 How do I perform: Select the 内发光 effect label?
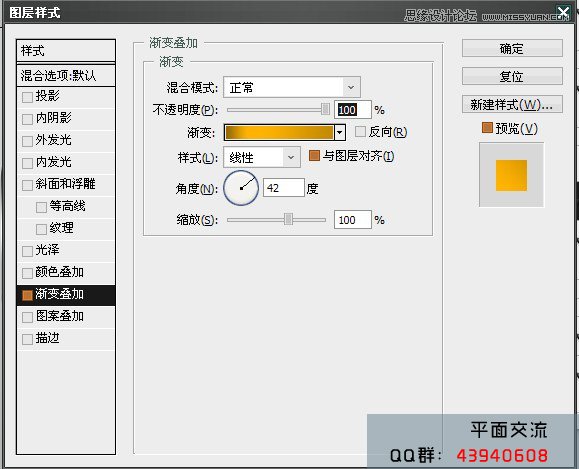tap(53, 162)
